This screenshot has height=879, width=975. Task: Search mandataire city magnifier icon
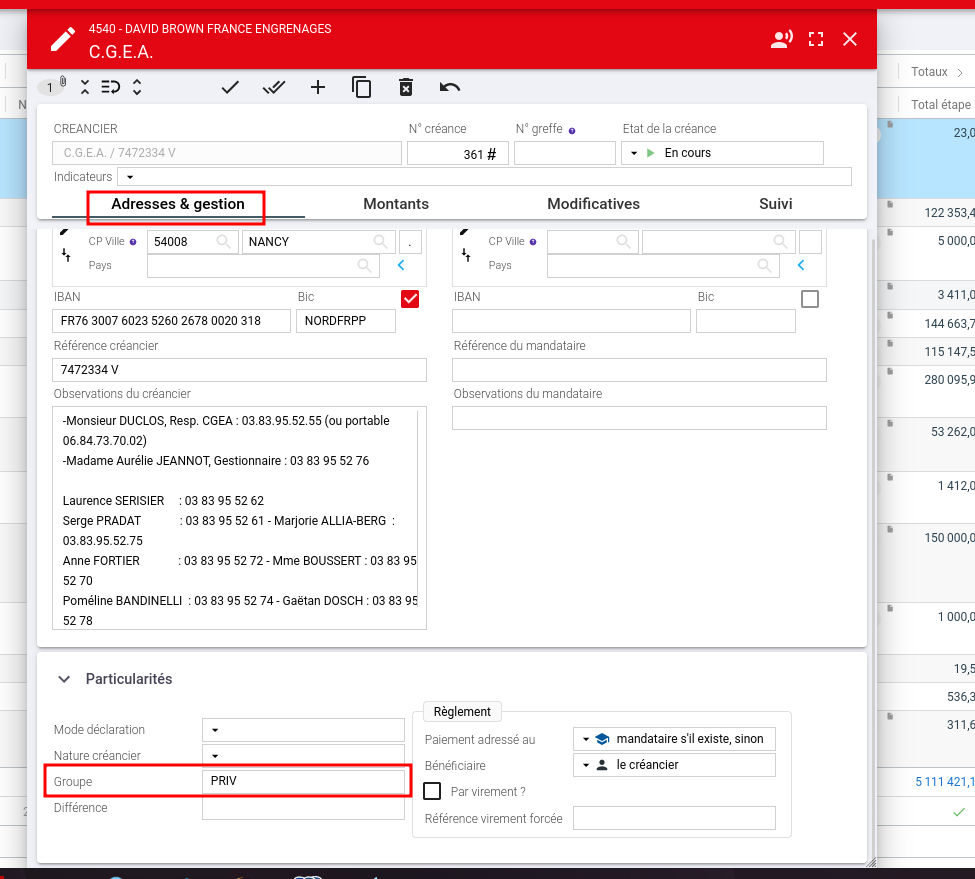point(780,241)
